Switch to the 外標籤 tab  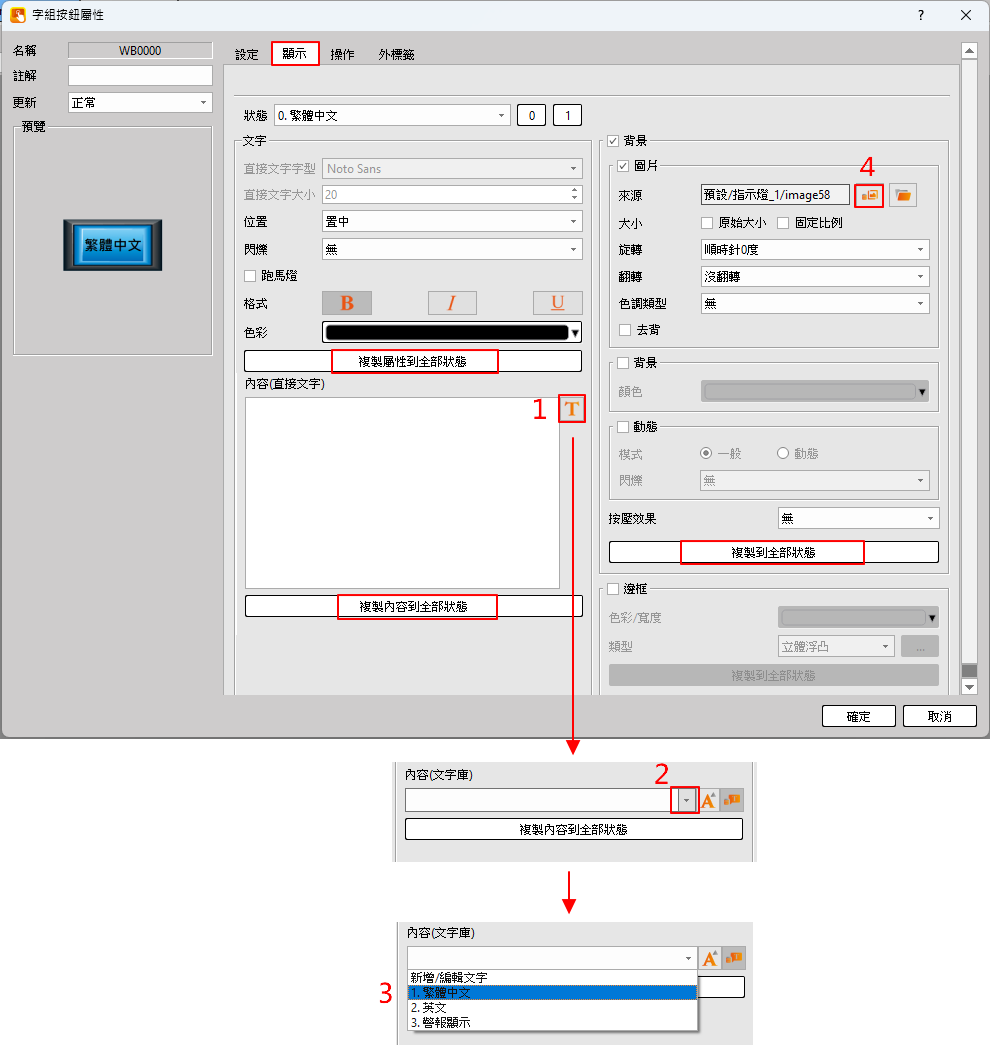point(396,55)
